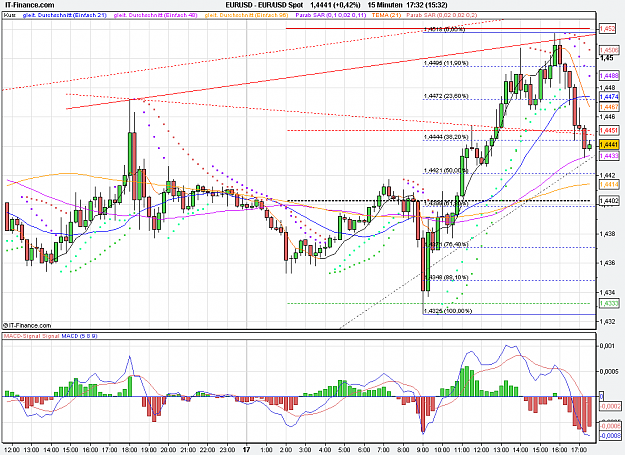This screenshot has height=455, width=625.
Task: Click the 0,001 MACD axis label
Action: tap(607, 345)
